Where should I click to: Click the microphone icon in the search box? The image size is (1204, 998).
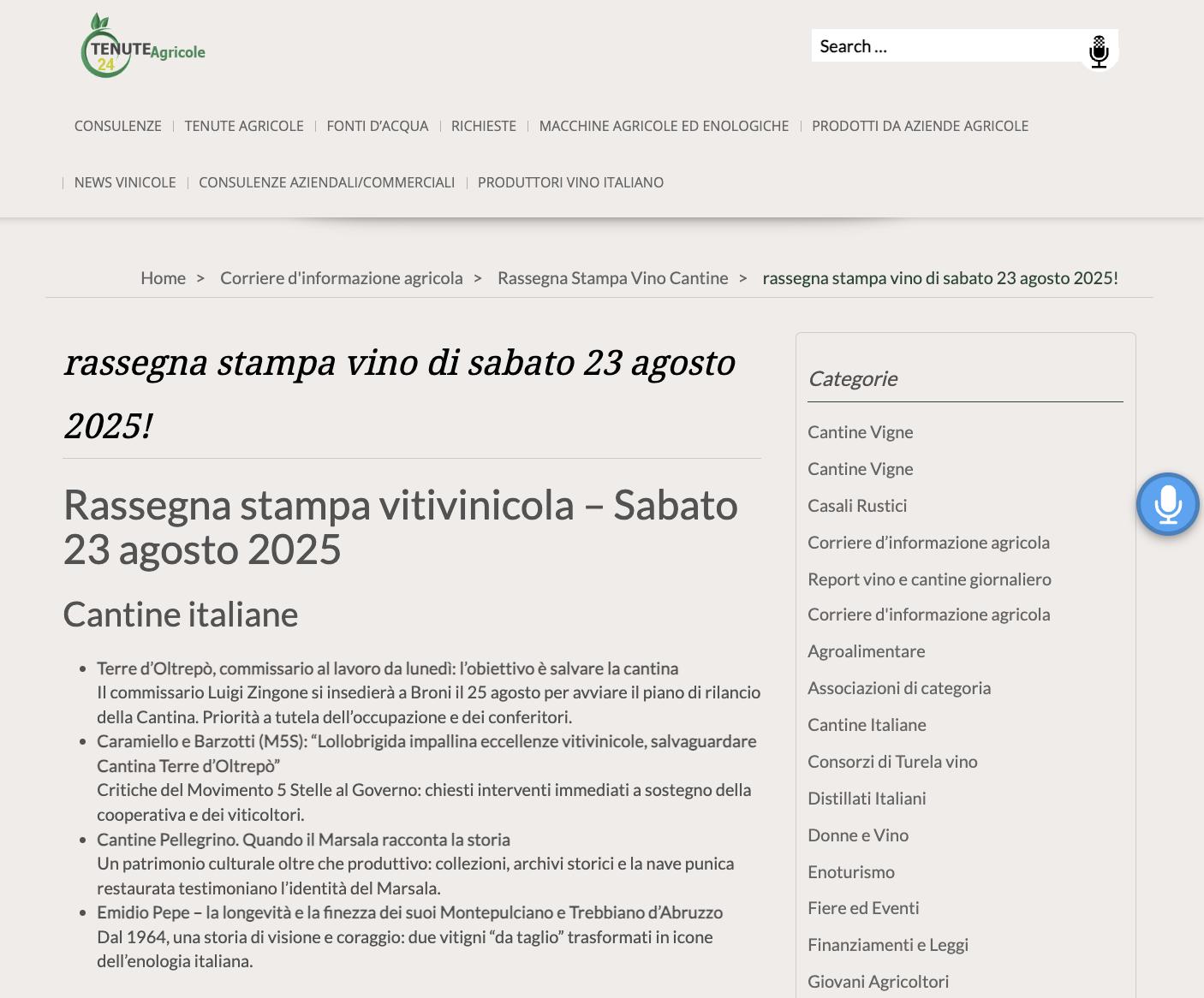coord(1099,51)
